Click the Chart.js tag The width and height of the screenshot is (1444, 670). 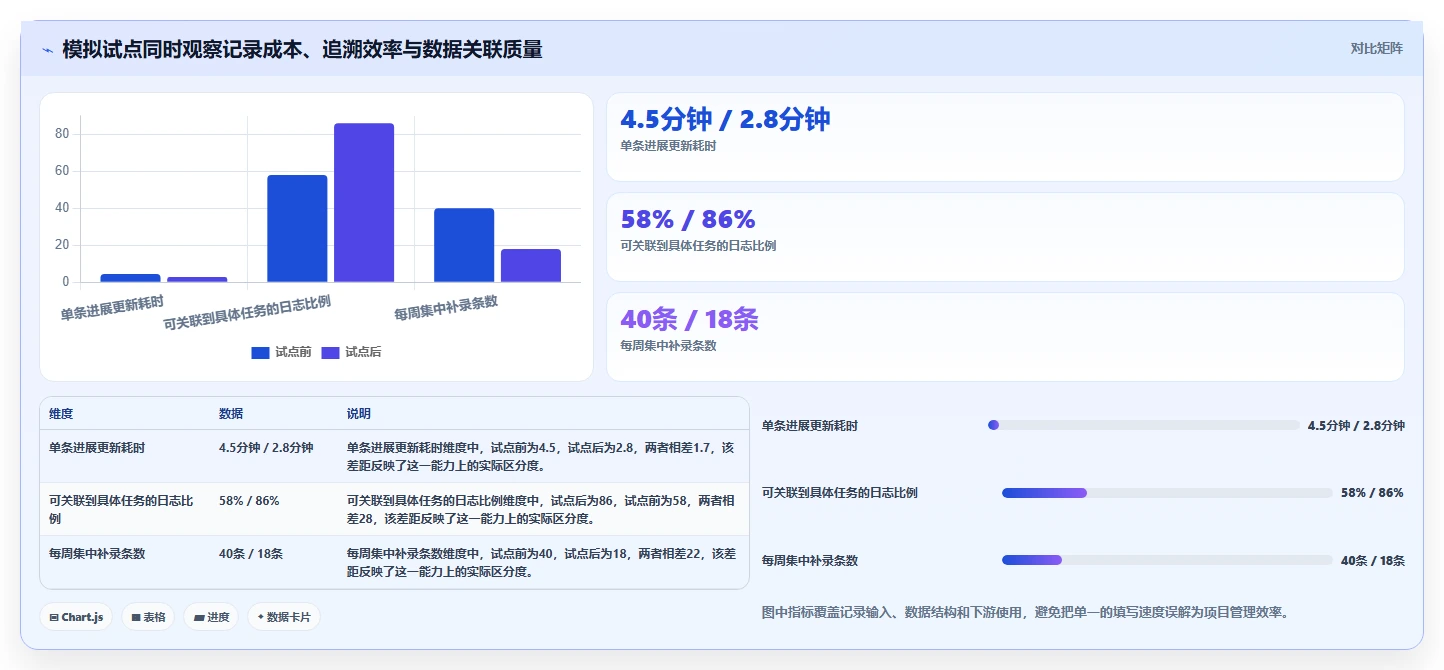pyautogui.click(x=76, y=617)
